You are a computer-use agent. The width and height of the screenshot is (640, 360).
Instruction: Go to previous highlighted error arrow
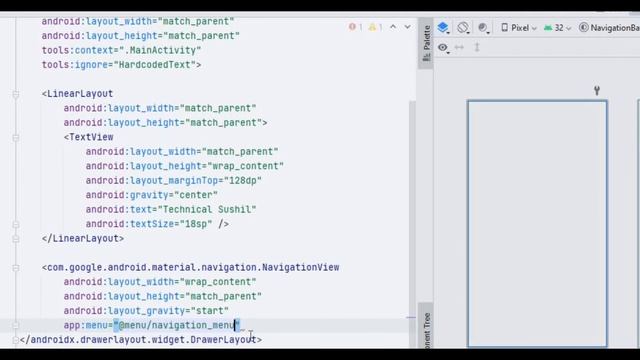point(393,27)
